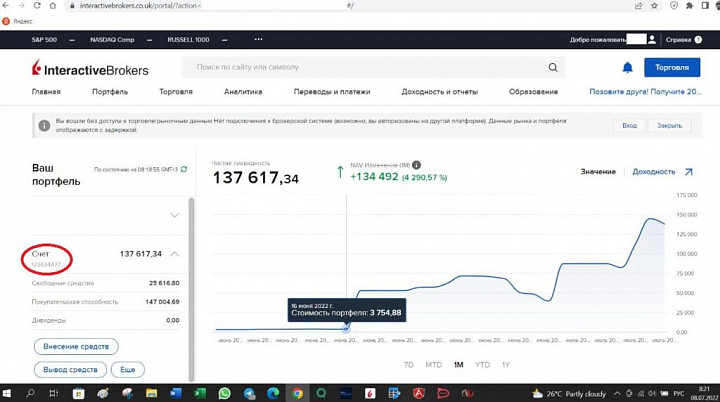Click the Внесение средств button
Image resolution: width=720 pixels, height=402 pixels.
tap(76, 346)
